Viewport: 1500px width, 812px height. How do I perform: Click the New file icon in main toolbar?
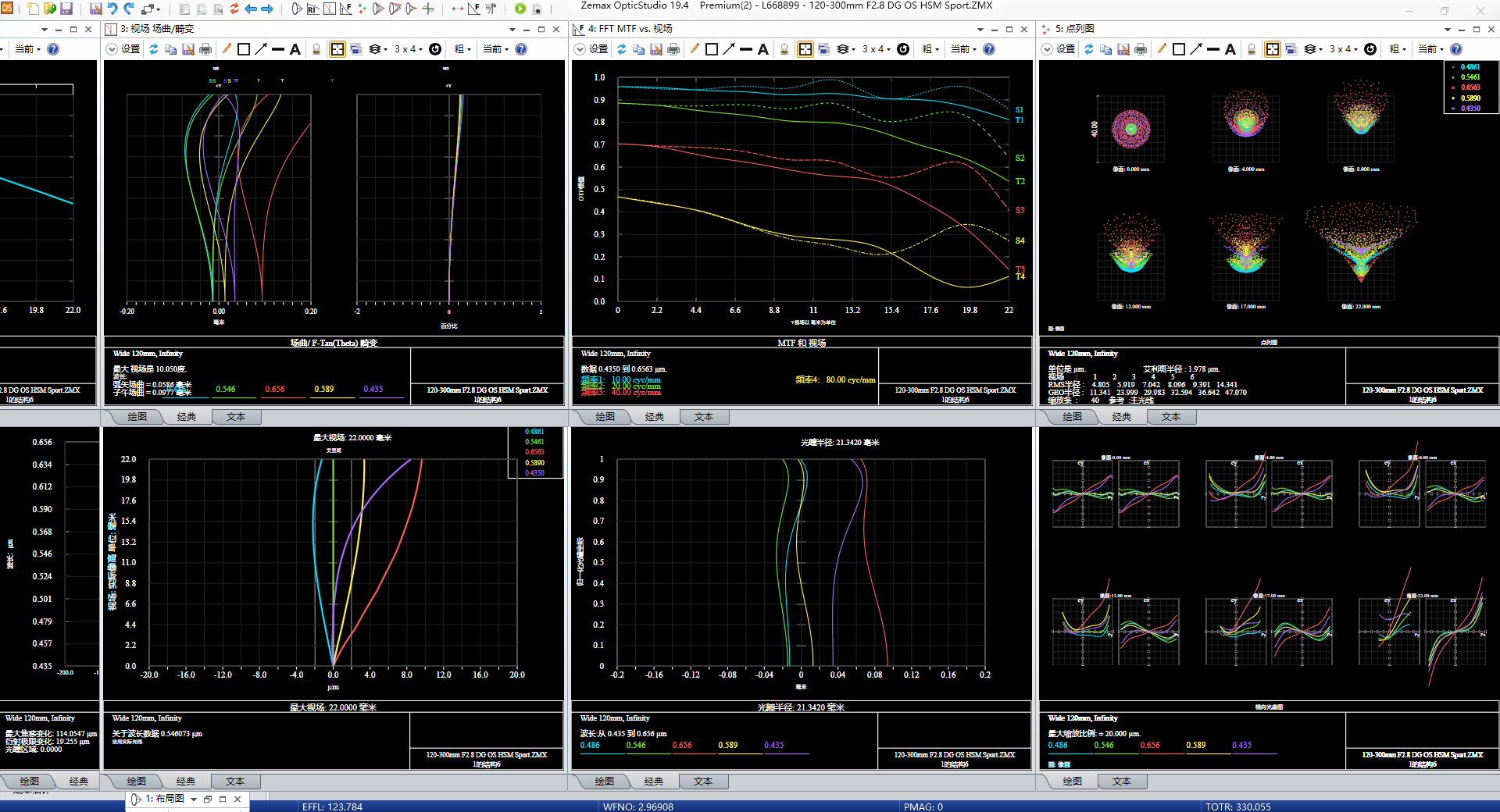pyautogui.click(x=33, y=9)
